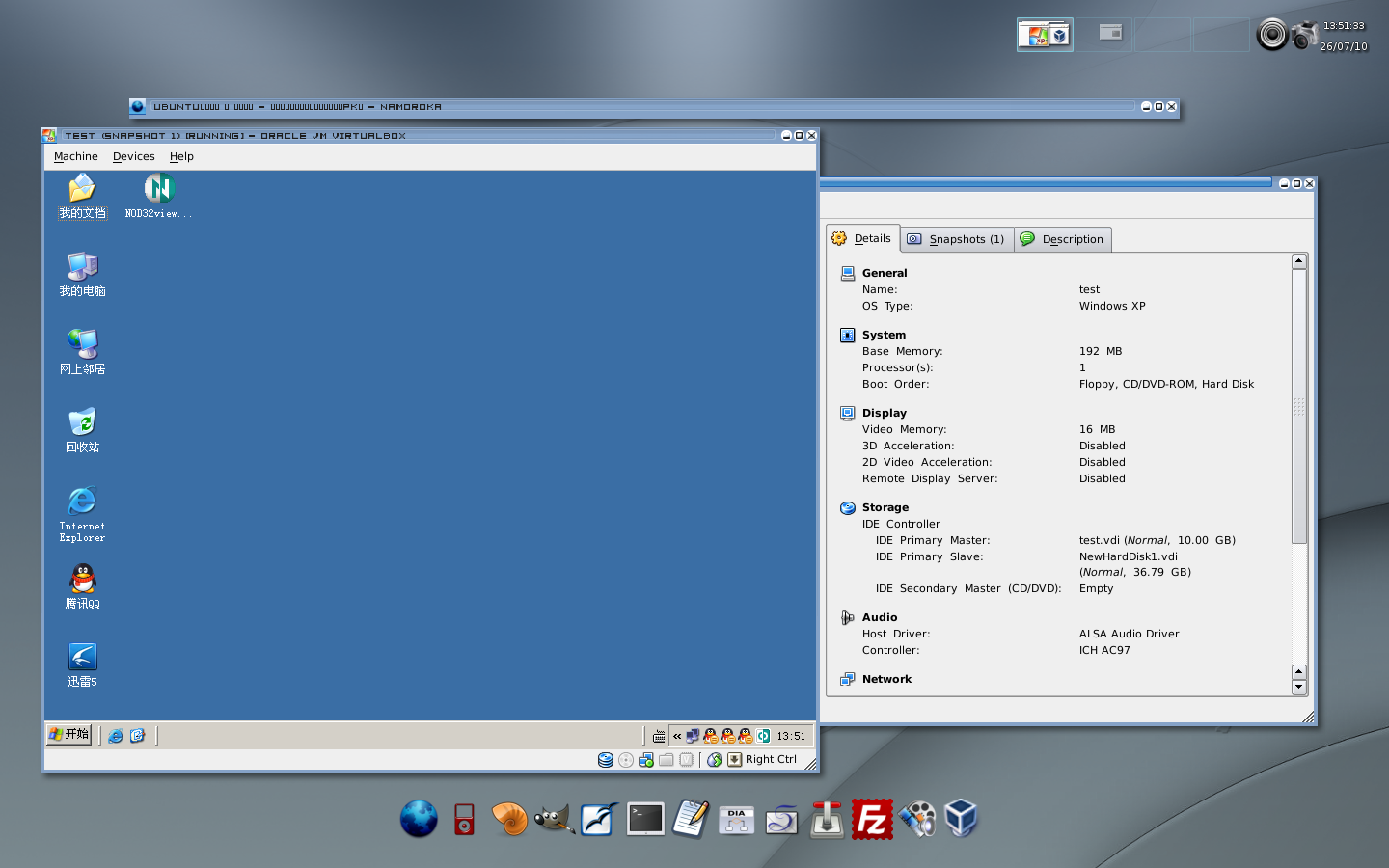This screenshot has width=1389, height=868.
Task: Click the shared folders status icon in VM
Action: 667,760
